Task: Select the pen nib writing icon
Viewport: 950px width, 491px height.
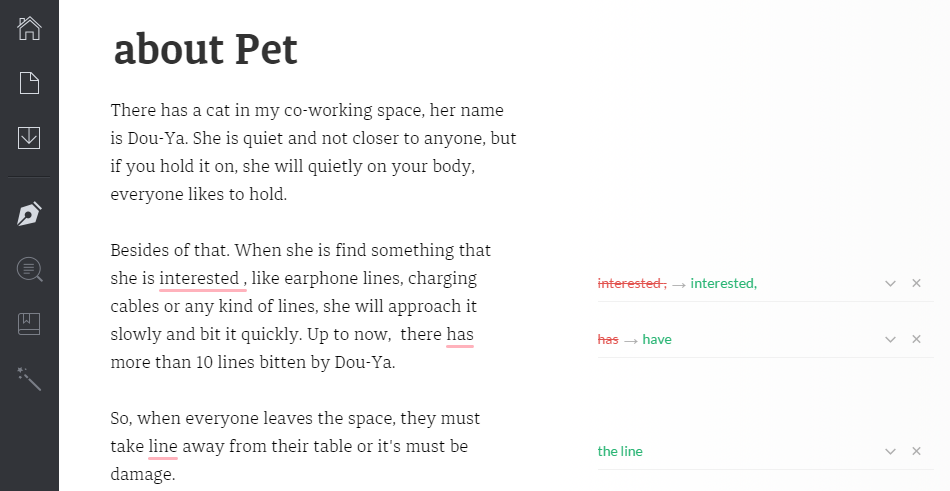Action: point(29,214)
